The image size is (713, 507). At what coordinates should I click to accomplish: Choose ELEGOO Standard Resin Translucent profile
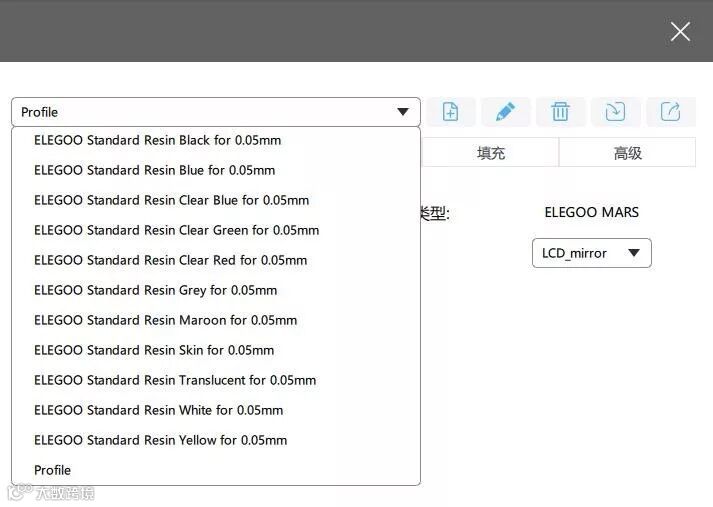[x=216, y=380]
